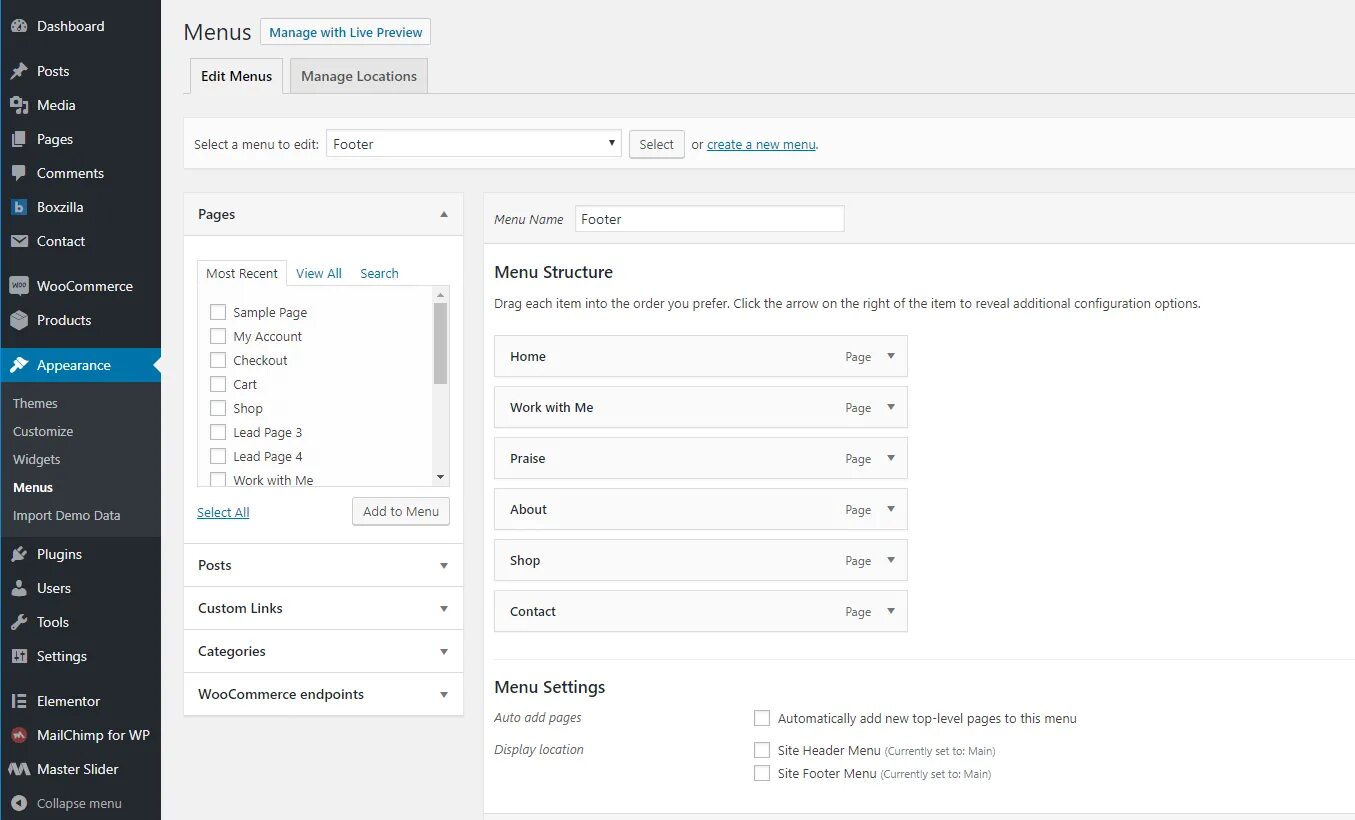The width and height of the screenshot is (1355, 820).
Task: Open Elementor via its sidebar icon
Action: click(x=19, y=701)
